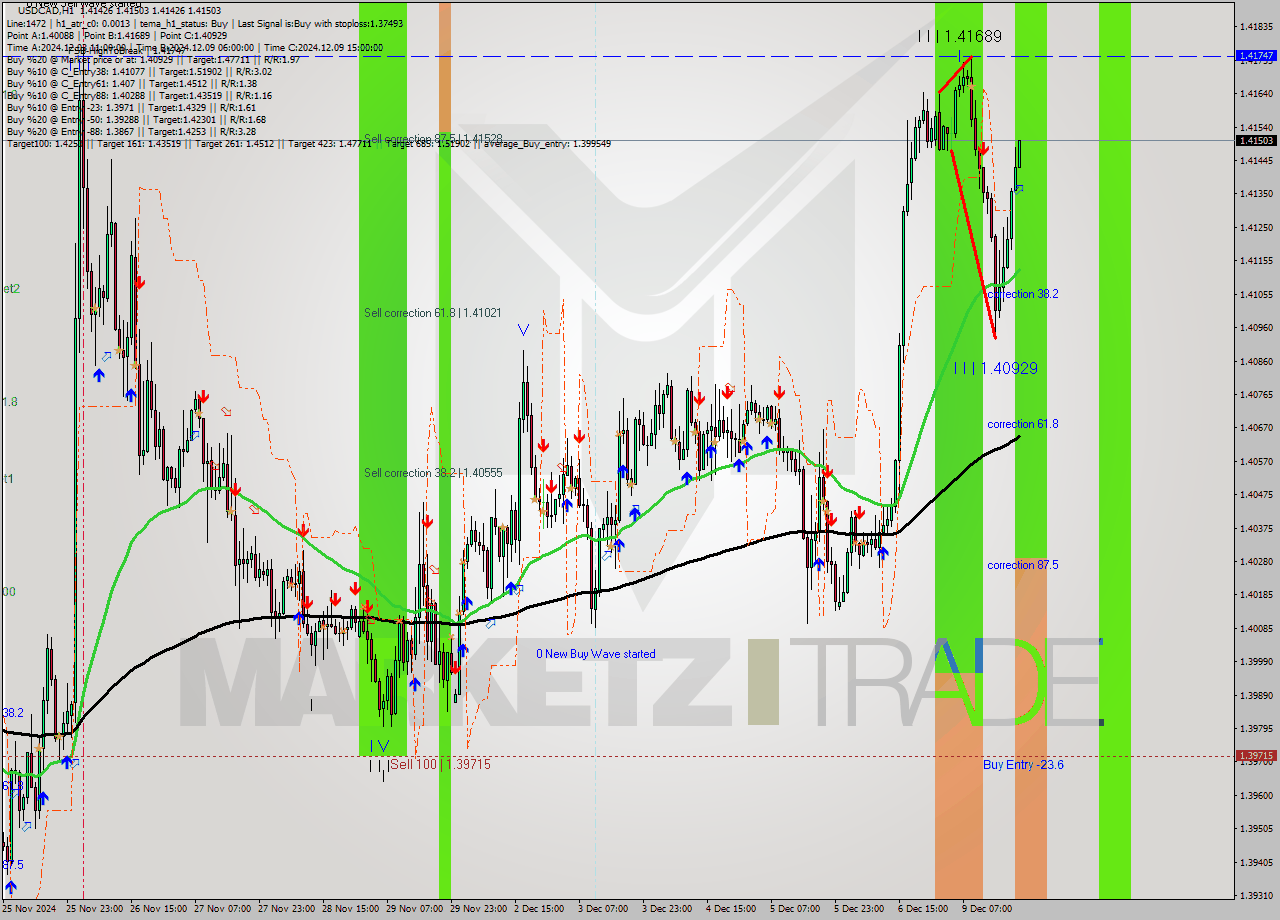Select the 'Sell correction 38.2 | 1.40555' label

click(433, 473)
